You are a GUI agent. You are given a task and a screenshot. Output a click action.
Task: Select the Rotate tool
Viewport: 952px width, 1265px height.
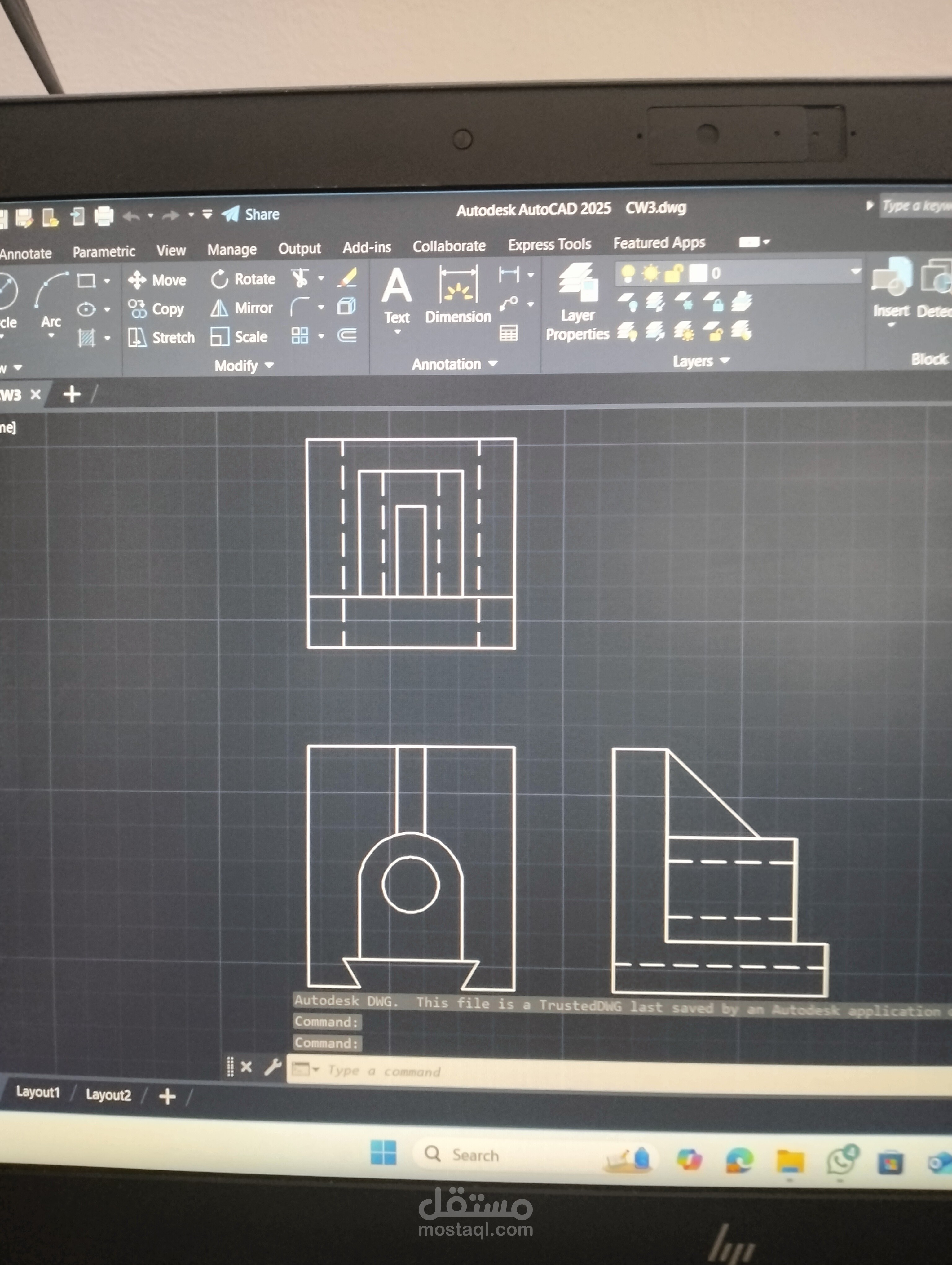[x=243, y=279]
